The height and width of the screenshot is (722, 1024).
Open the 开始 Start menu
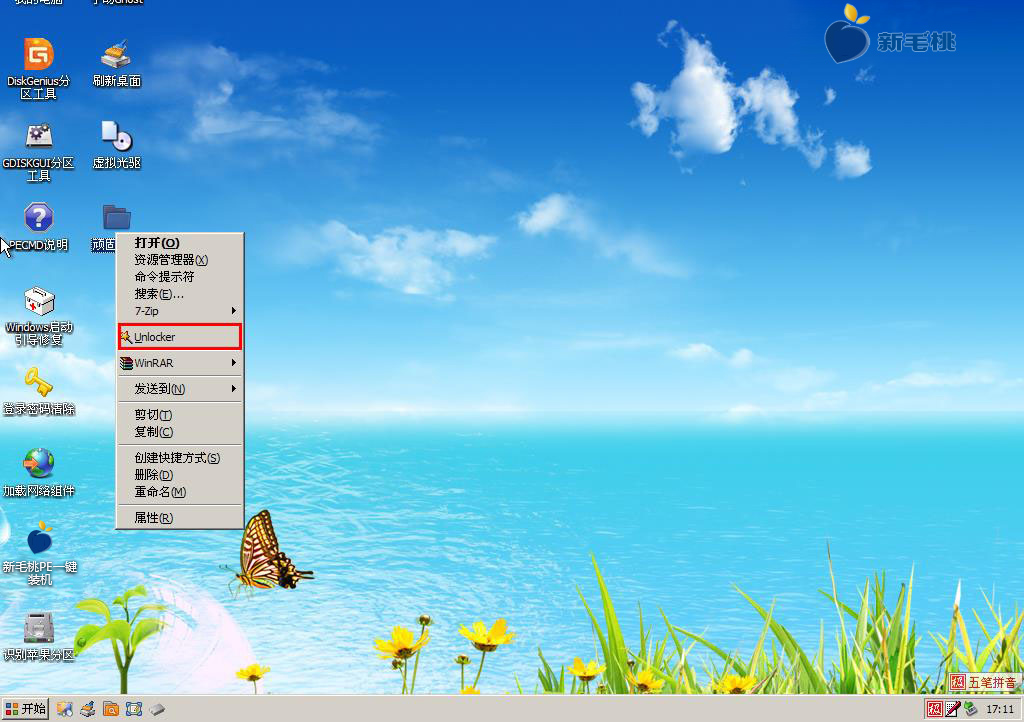25,709
